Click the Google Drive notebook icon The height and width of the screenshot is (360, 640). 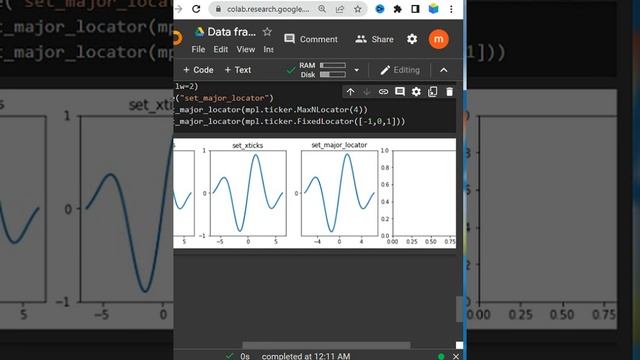coord(199,32)
